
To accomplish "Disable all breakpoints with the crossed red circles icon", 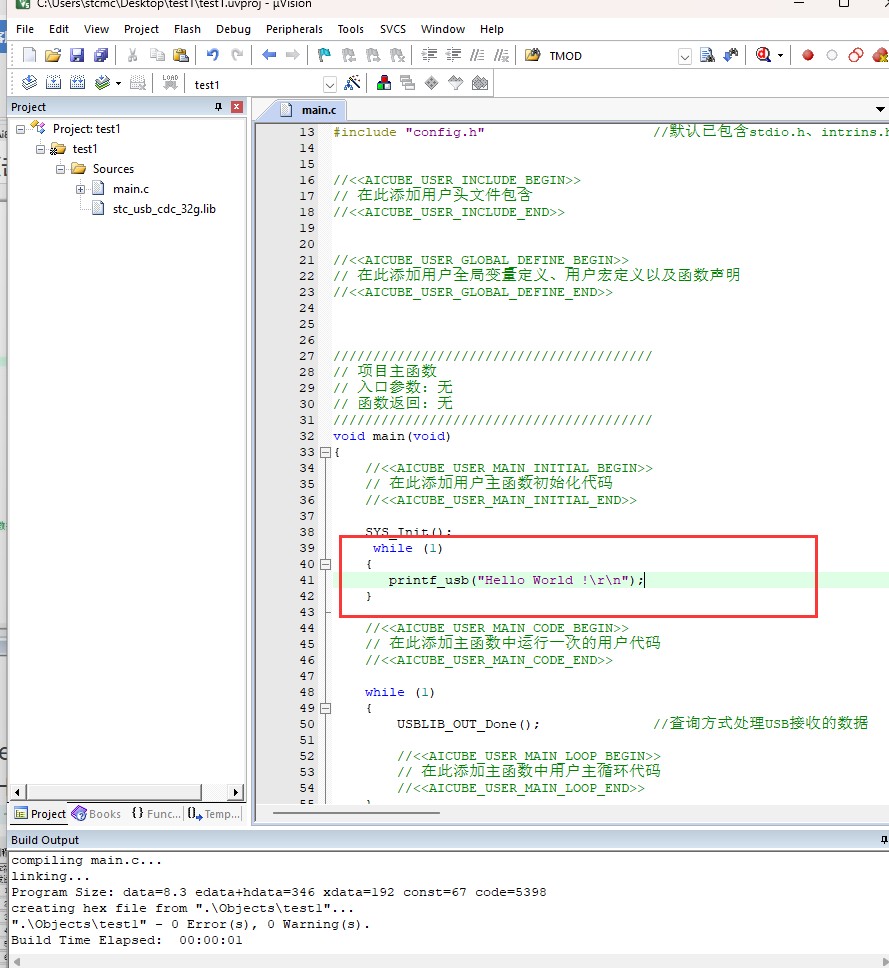I will (856, 56).
